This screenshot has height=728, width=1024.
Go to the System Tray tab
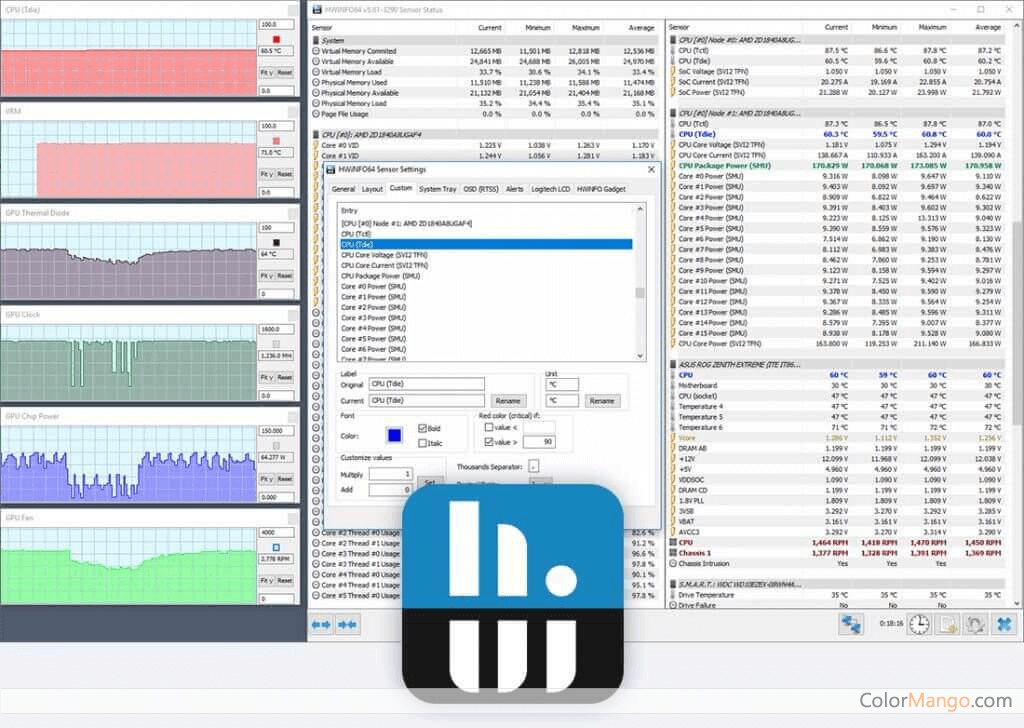point(438,189)
